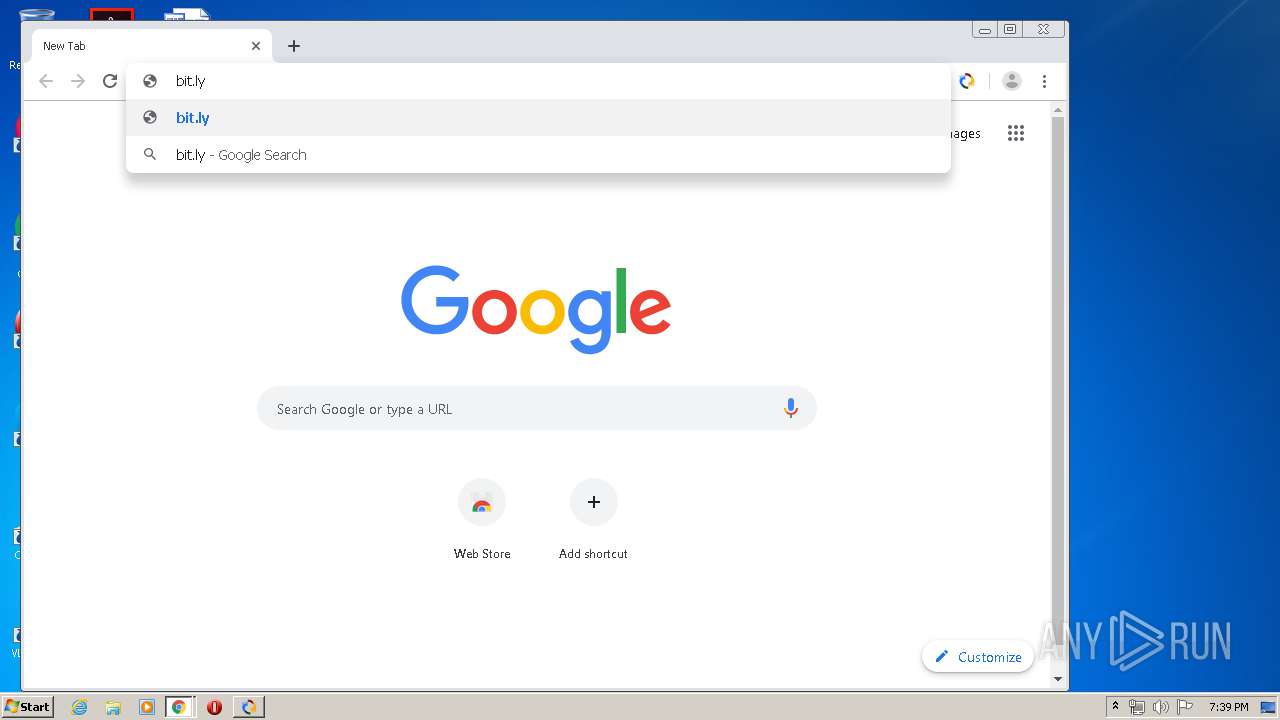1280x720 pixels.
Task: Close the New Tab tab
Action: 256,46
